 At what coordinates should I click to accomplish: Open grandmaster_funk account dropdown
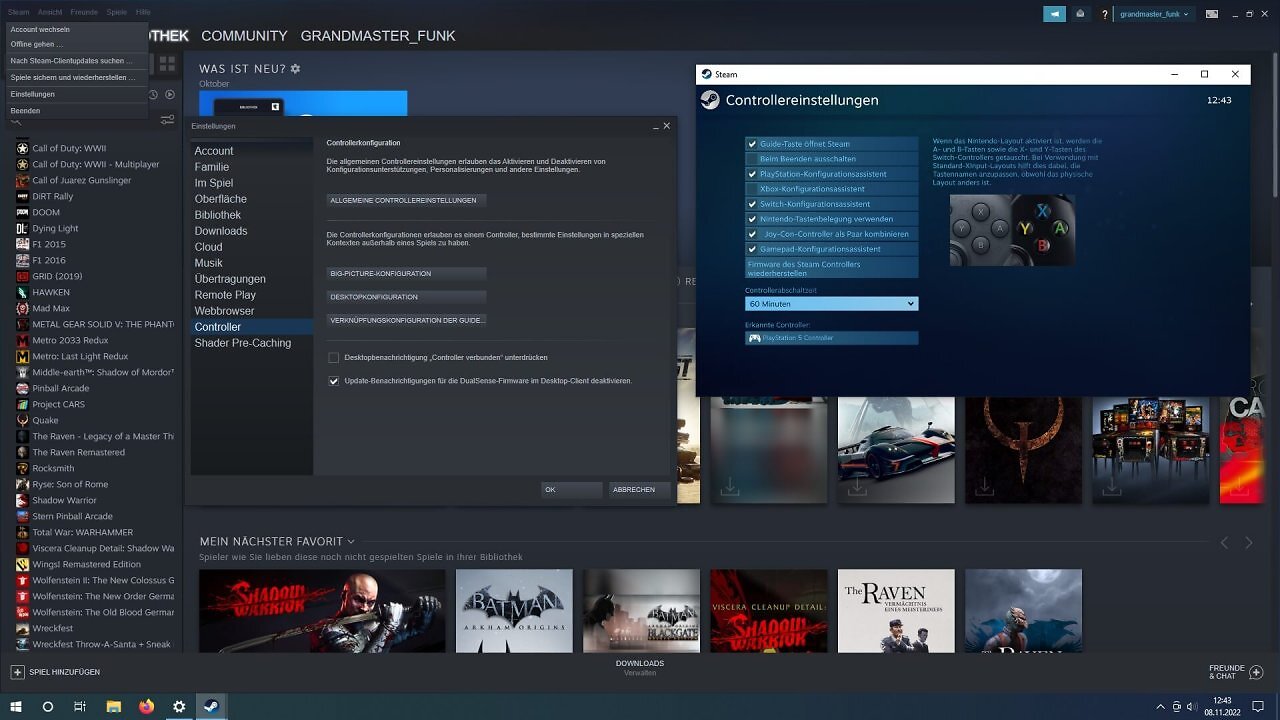pyautogui.click(x=1155, y=14)
